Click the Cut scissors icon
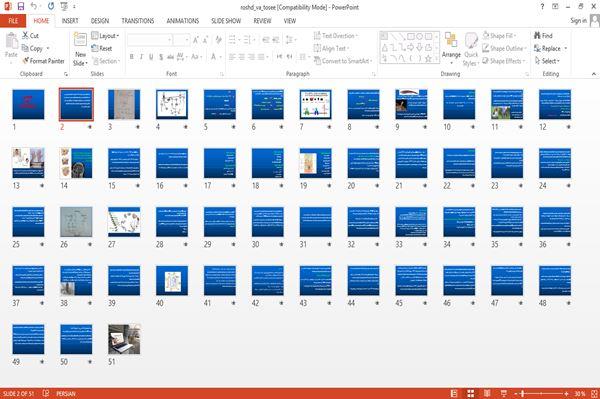 pos(25,35)
